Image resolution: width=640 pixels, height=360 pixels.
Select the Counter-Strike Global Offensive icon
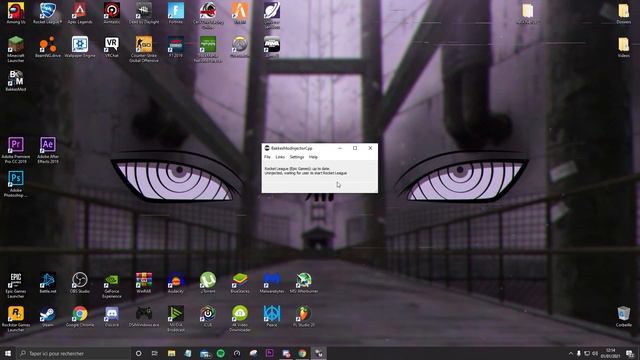pos(144,49)
